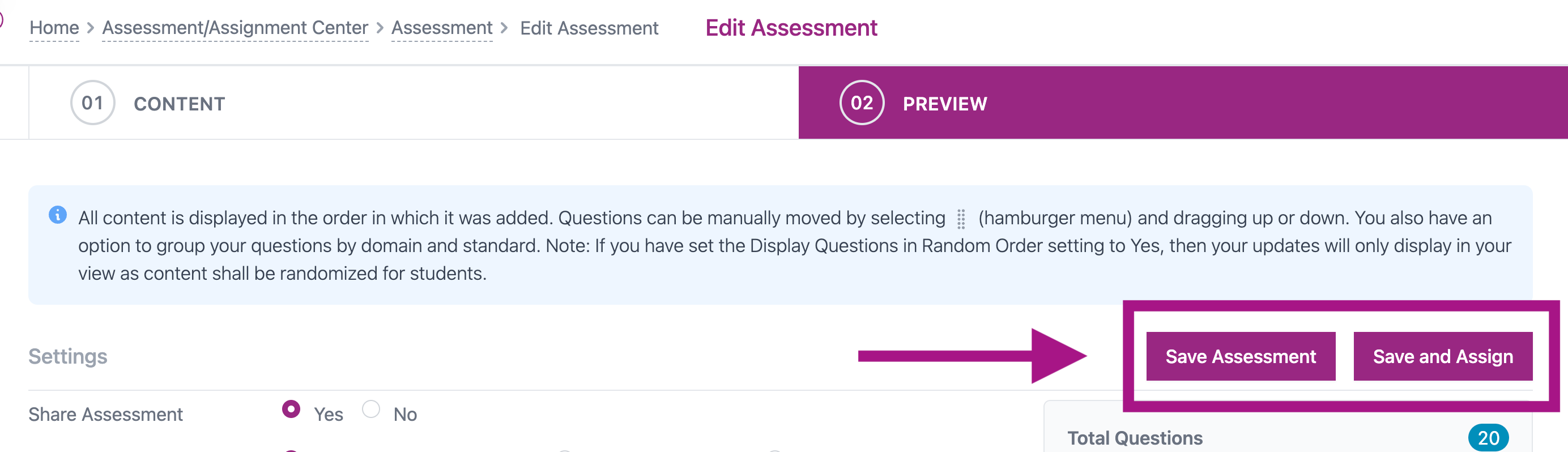
Task: Click the Save Assessment button
Action: (x=1241, y=356)
